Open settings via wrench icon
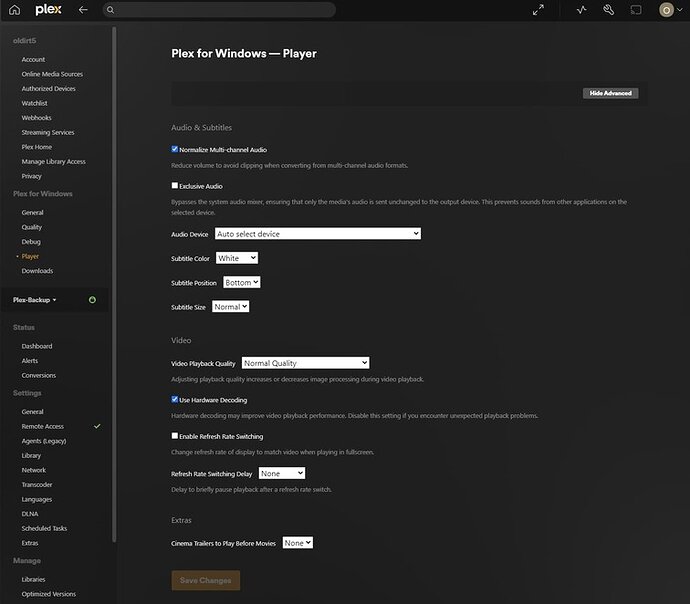This screenshot has height=604, width=690. click(609, 10)
